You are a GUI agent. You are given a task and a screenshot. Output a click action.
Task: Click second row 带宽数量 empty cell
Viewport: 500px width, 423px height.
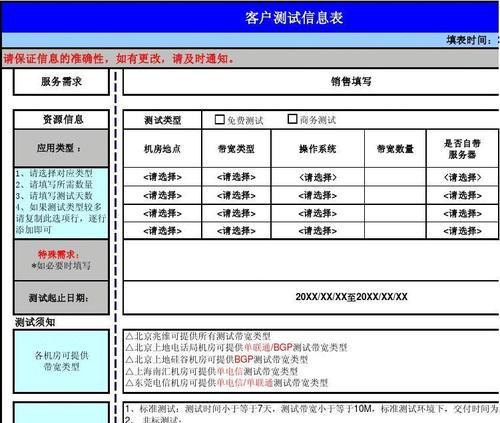point(395,195)
